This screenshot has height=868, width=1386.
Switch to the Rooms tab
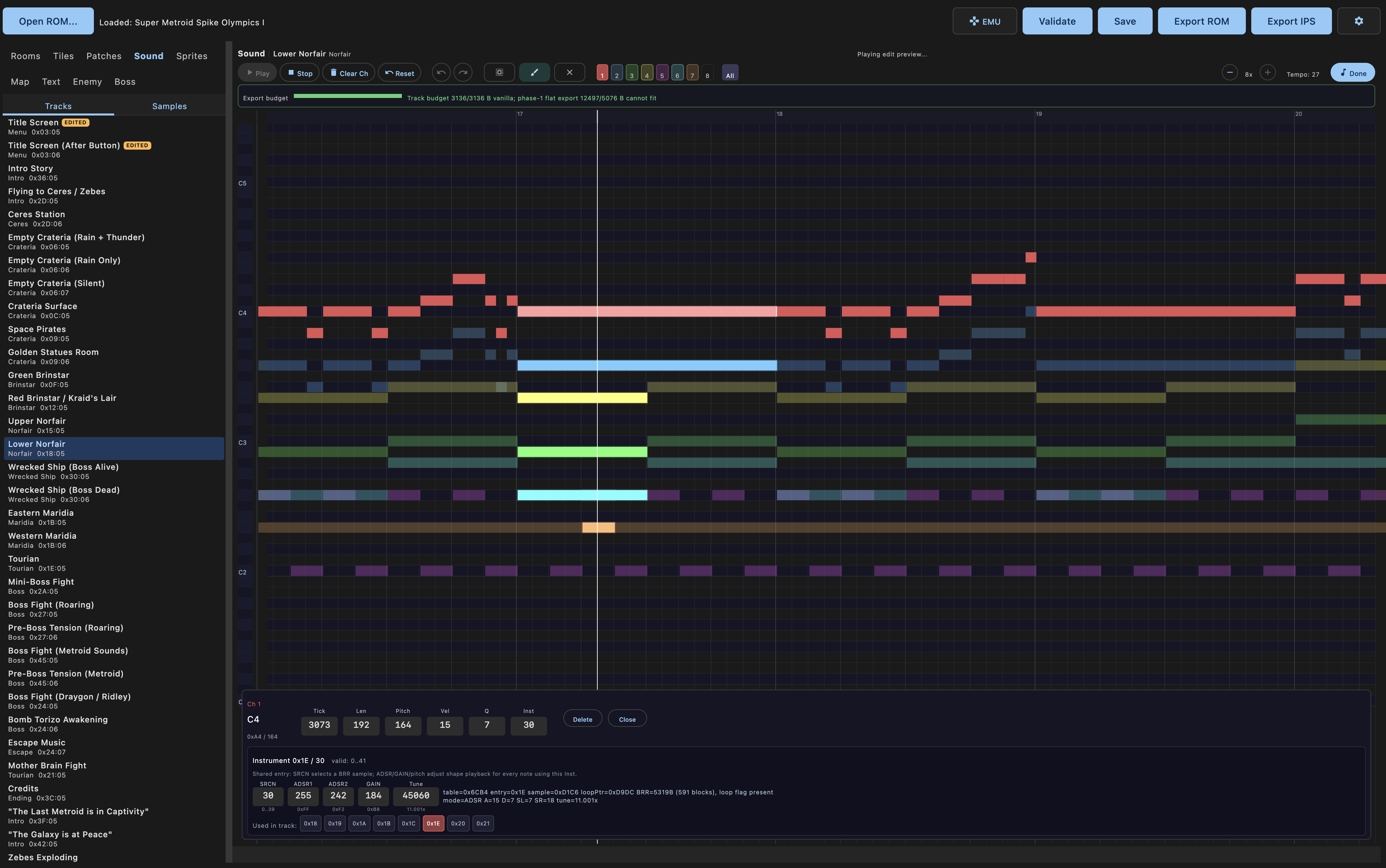tap(25, 56)
